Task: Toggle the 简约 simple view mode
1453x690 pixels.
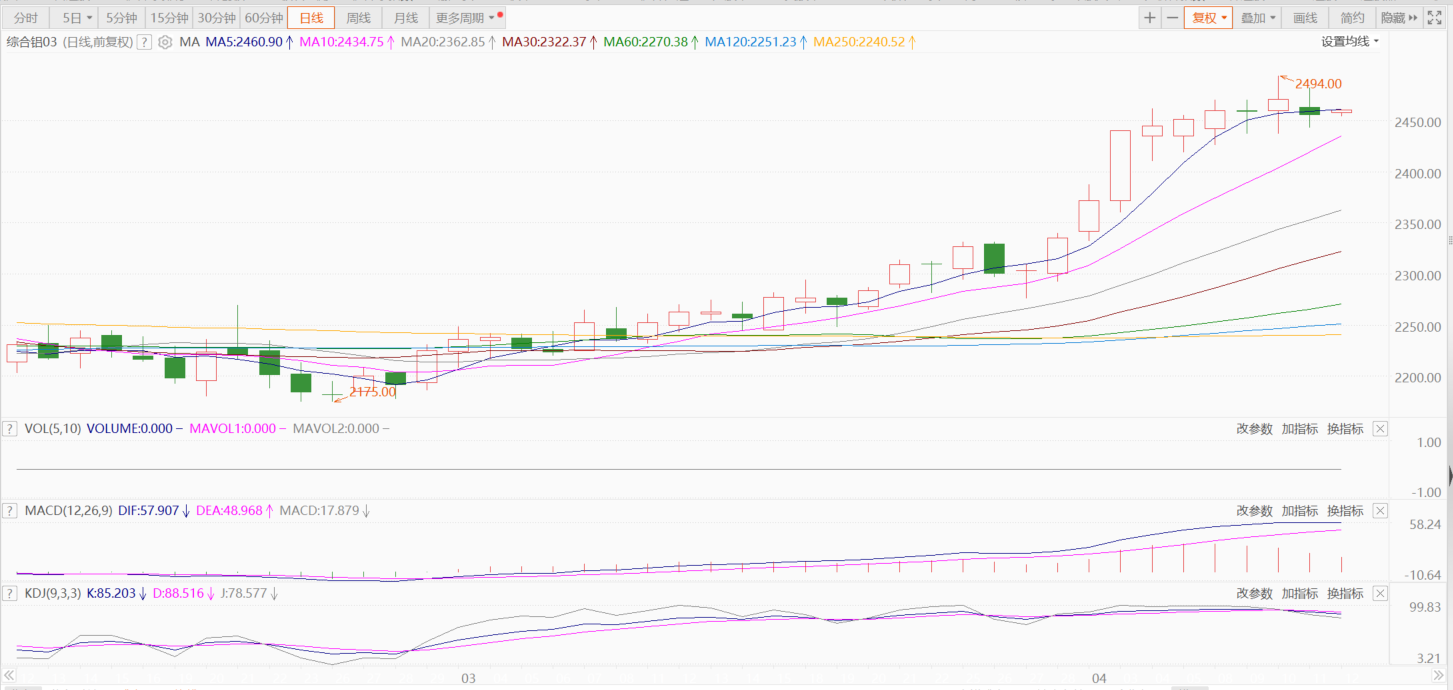Action: point(1352,18)
